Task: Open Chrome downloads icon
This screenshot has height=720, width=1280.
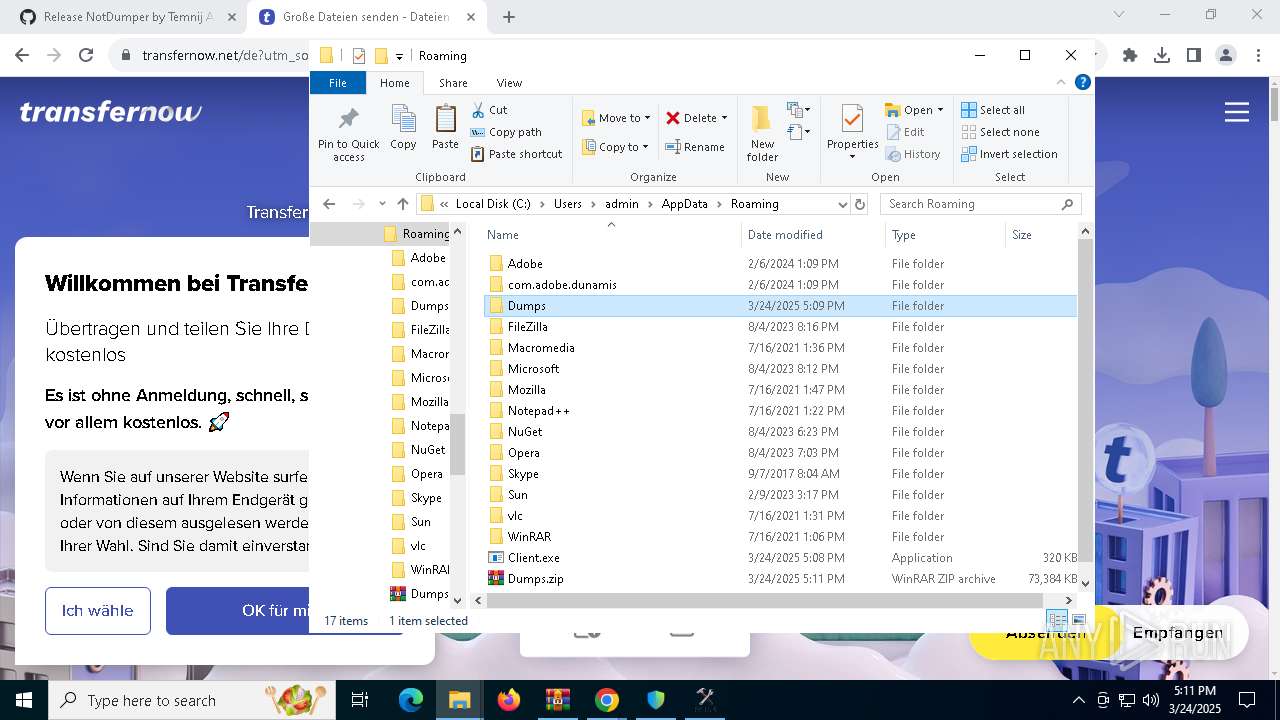Action: click(1162, 56)
